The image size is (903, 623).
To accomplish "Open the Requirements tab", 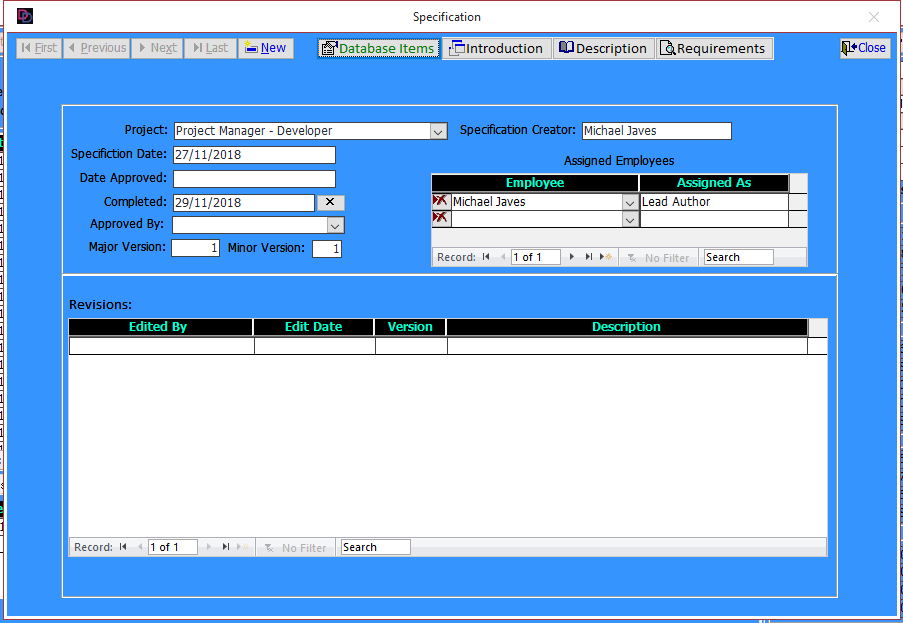I will tap(714, 48).
